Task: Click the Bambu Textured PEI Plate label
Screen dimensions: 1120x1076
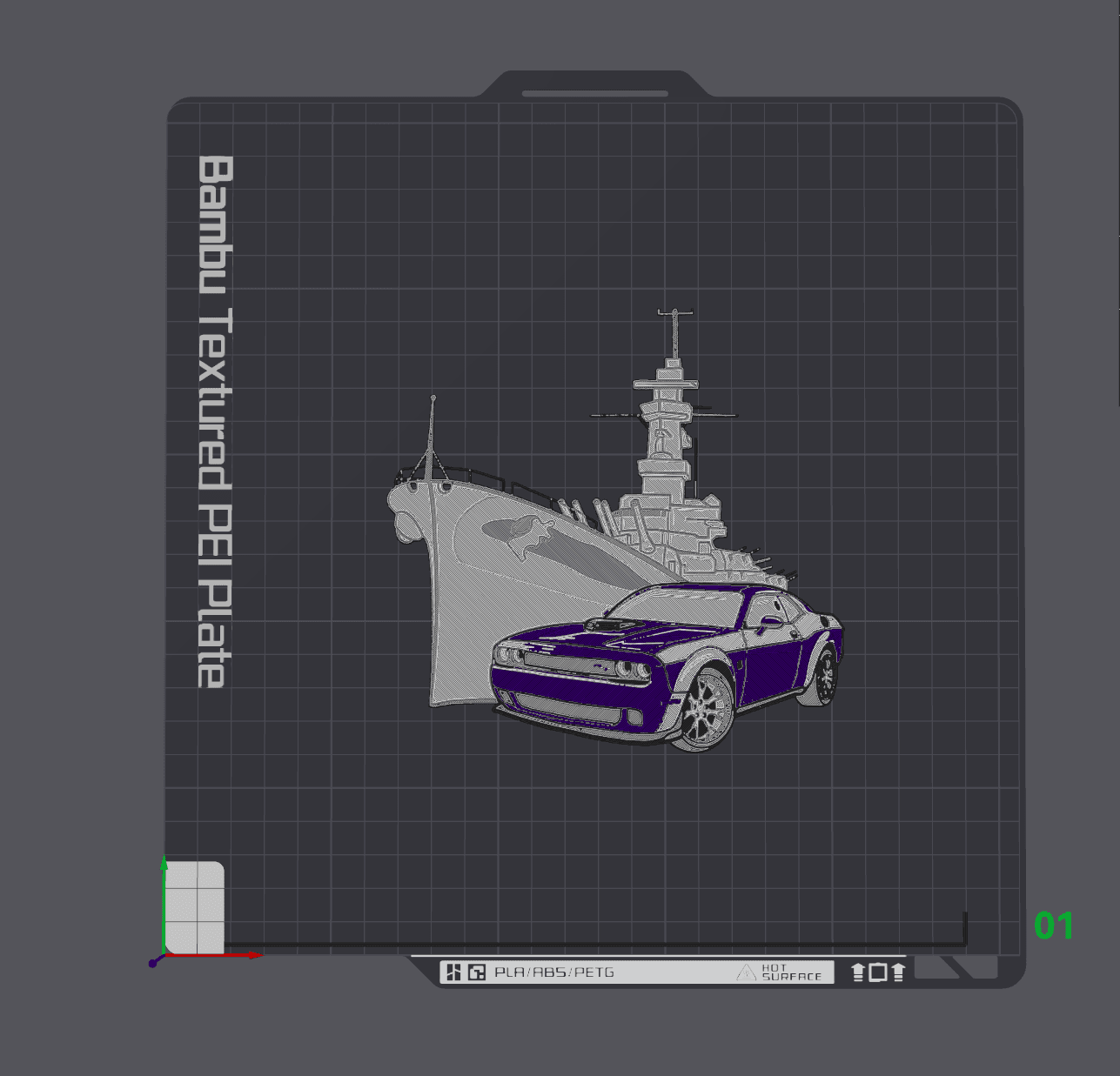Action: tap(214, 422)
